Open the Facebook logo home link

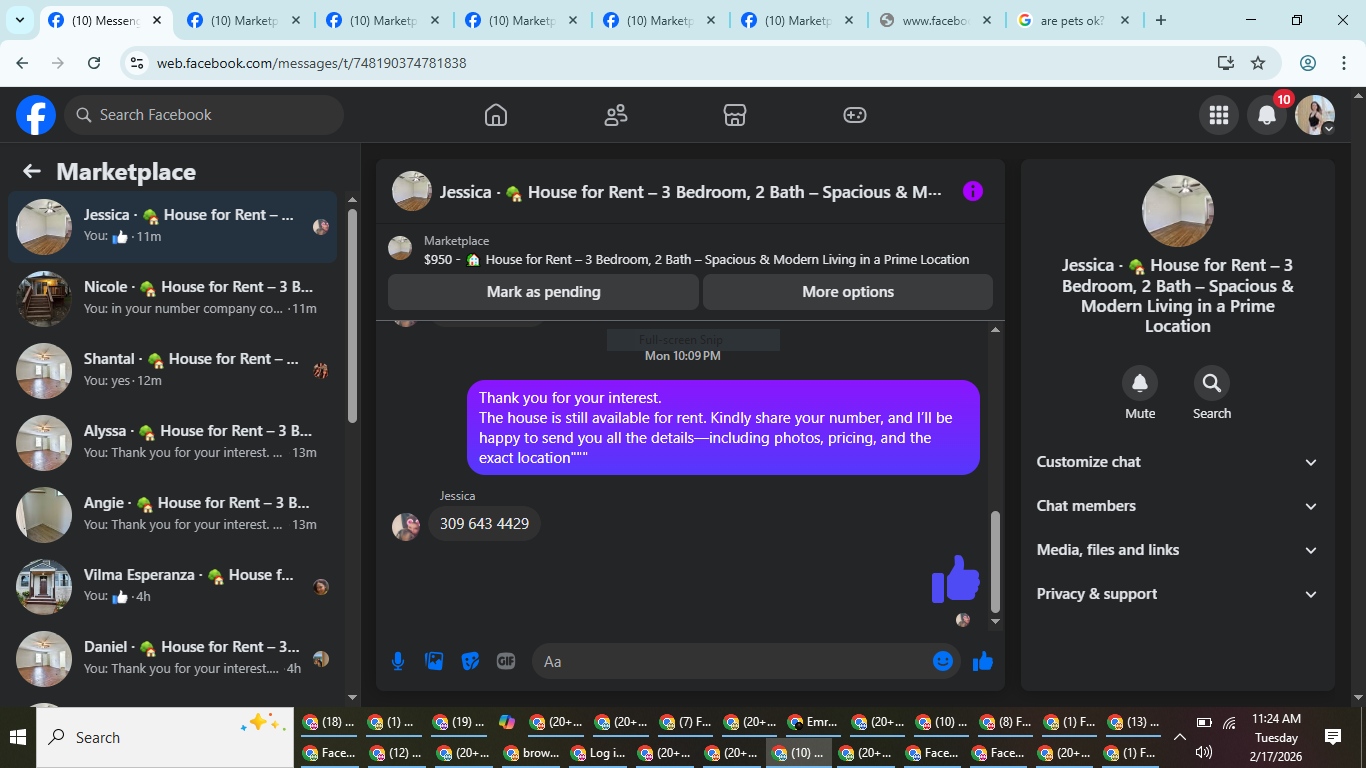click(x=36, y=115)
